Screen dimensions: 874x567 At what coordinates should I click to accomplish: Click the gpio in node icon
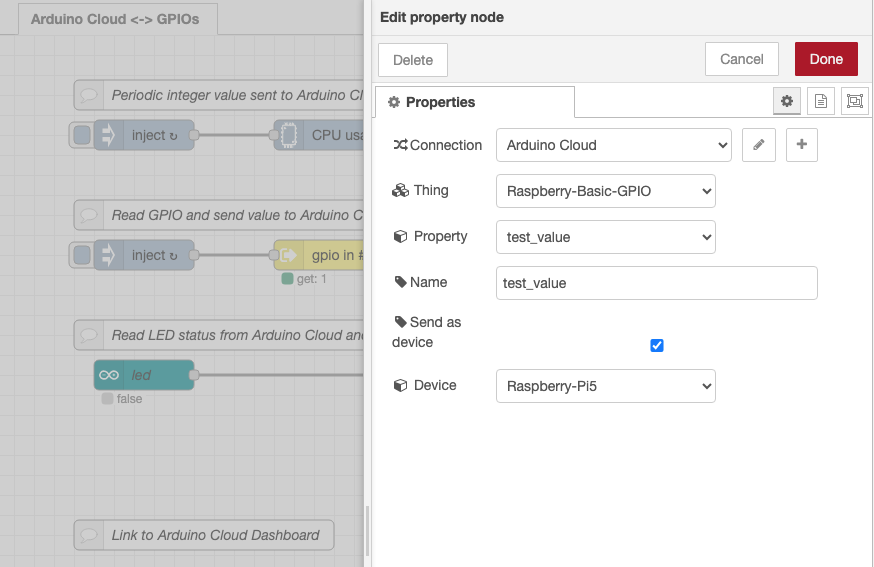click(288, 255)
